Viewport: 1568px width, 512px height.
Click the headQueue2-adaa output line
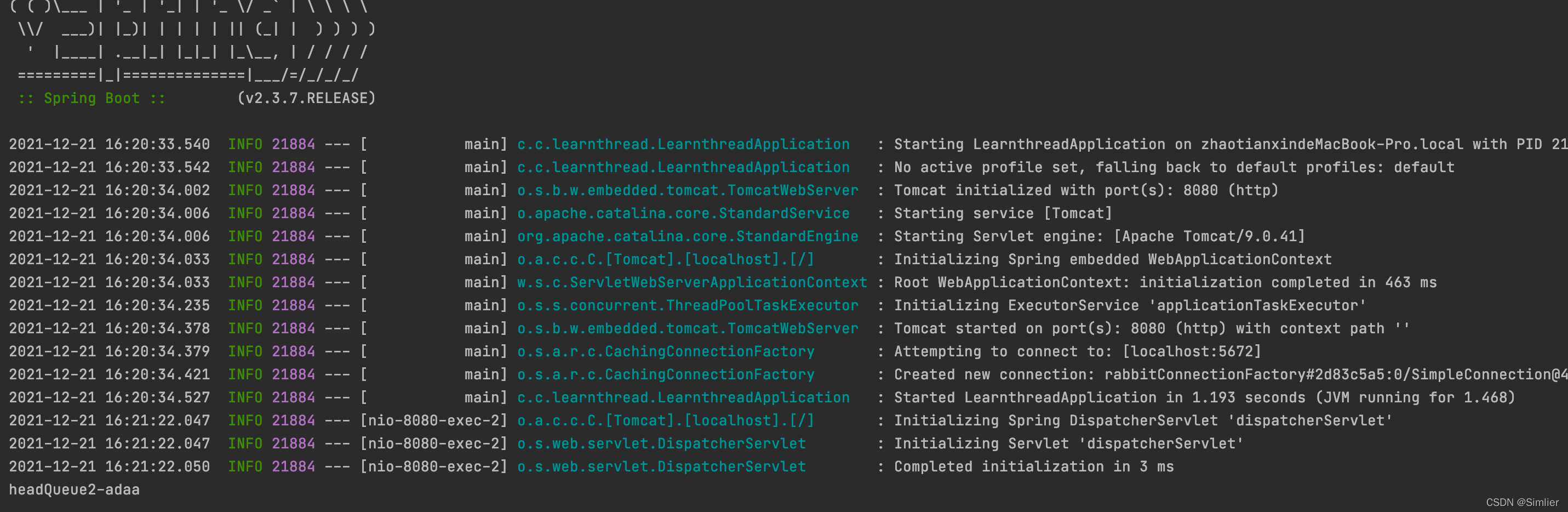point(75,490)
